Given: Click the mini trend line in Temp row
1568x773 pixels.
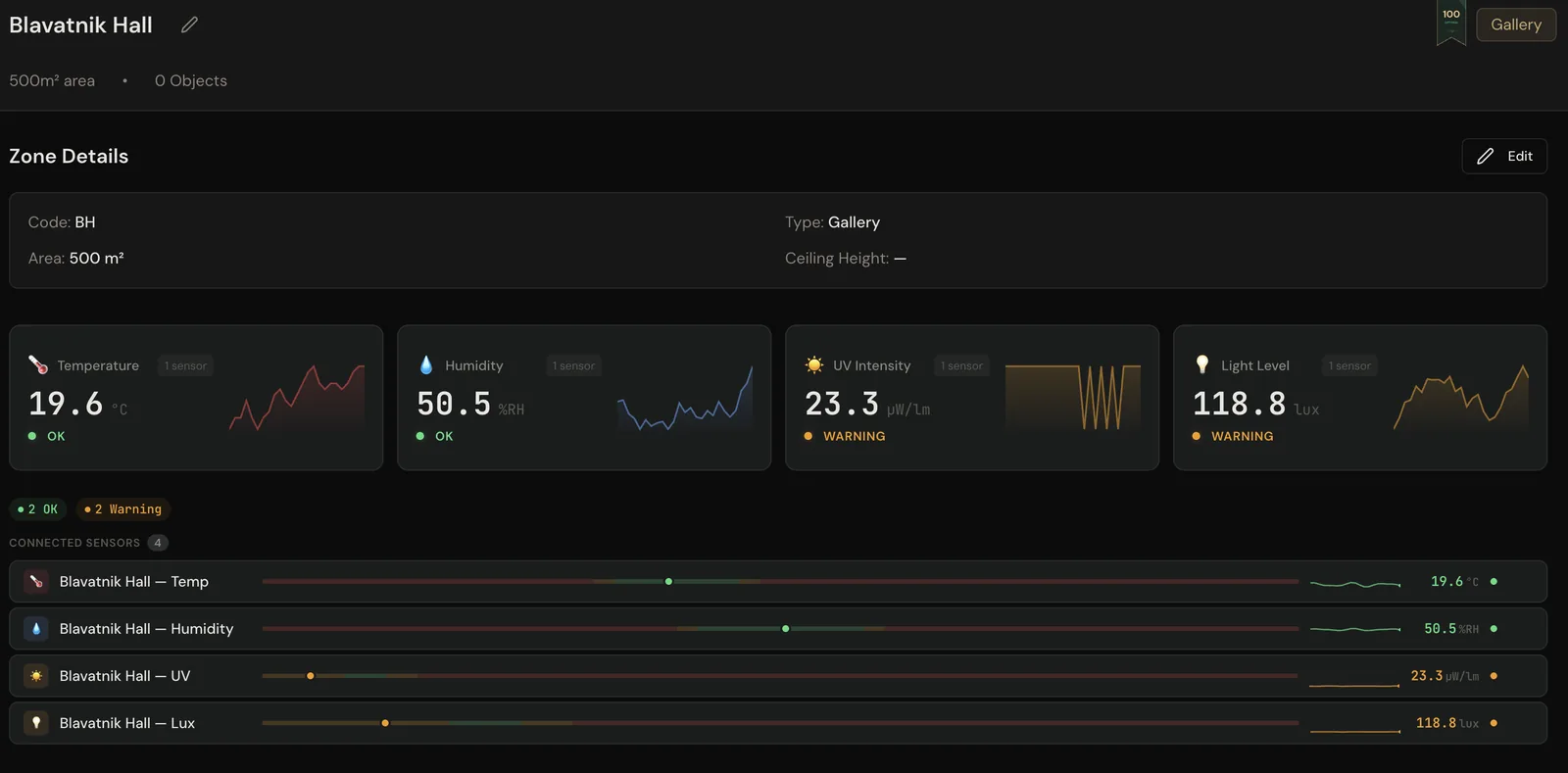Looking at the screenshot, I should pyautogui.click(x=1355, y=584).
